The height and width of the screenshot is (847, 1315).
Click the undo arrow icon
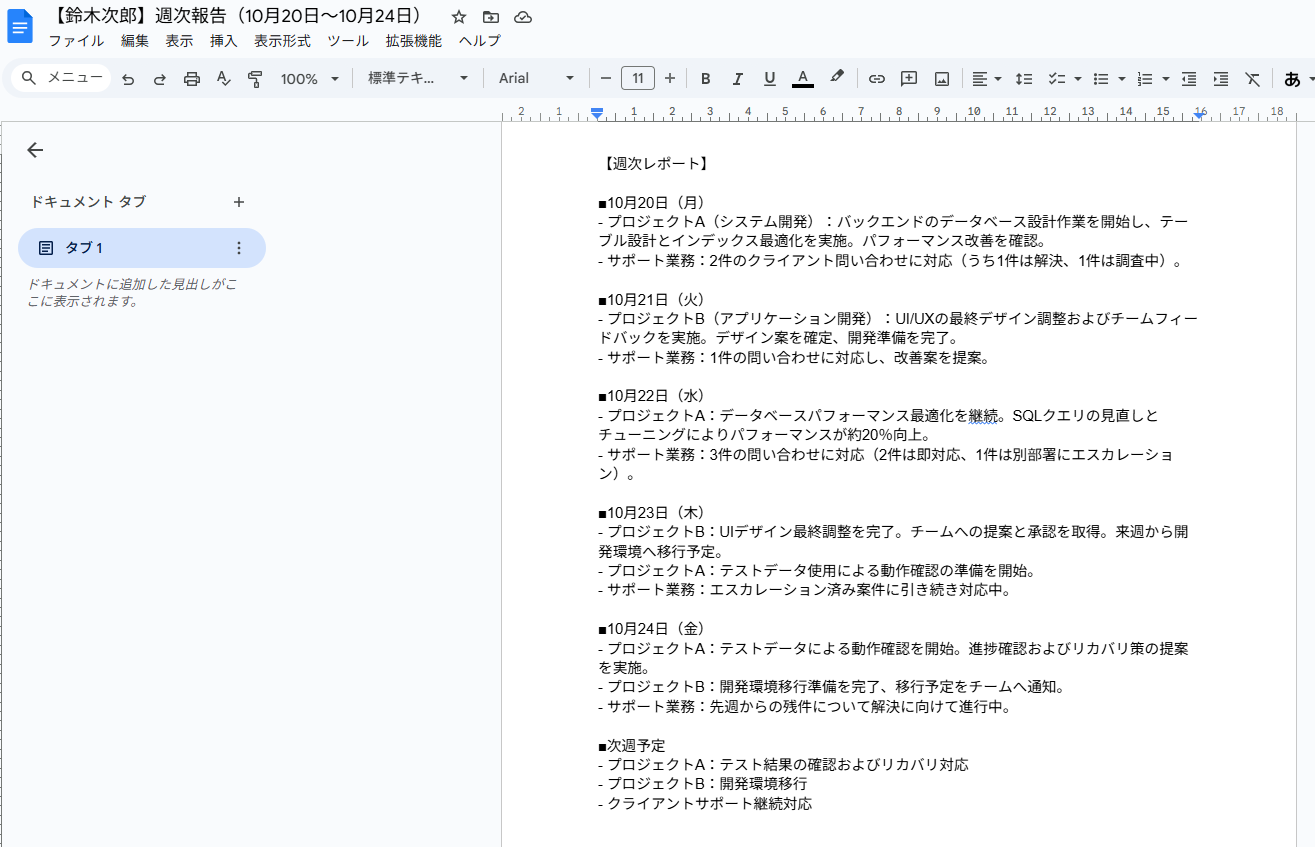click(128, 79)
